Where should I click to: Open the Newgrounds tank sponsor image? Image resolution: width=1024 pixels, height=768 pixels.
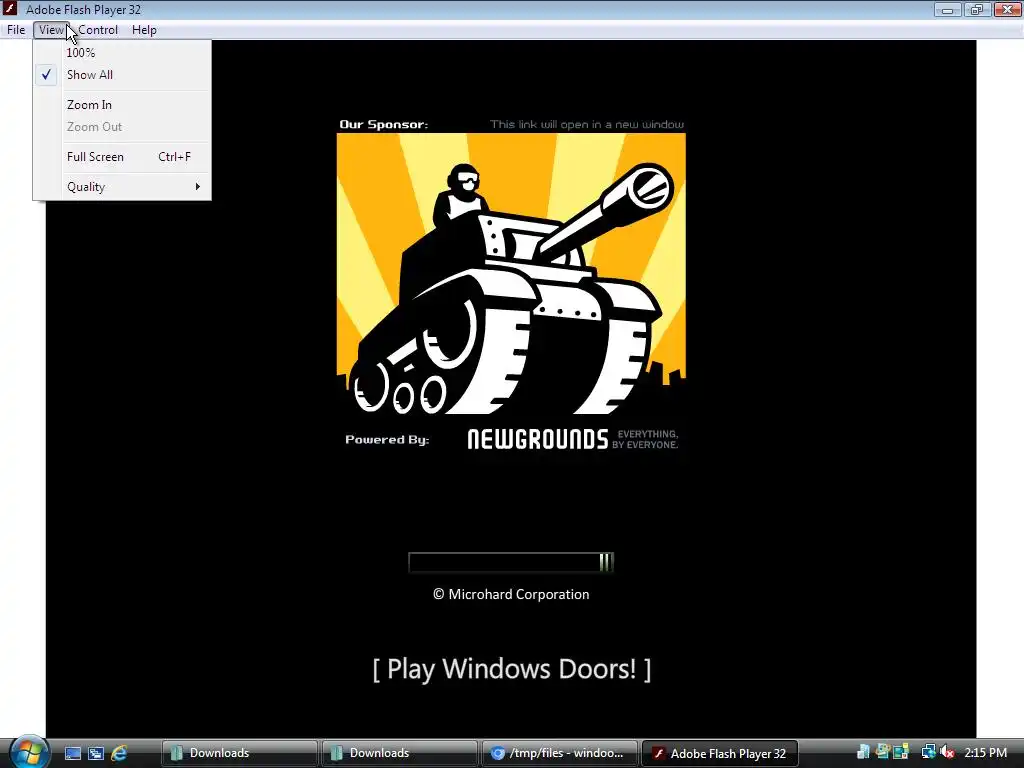pyautogui.click(x=511, y=274)
